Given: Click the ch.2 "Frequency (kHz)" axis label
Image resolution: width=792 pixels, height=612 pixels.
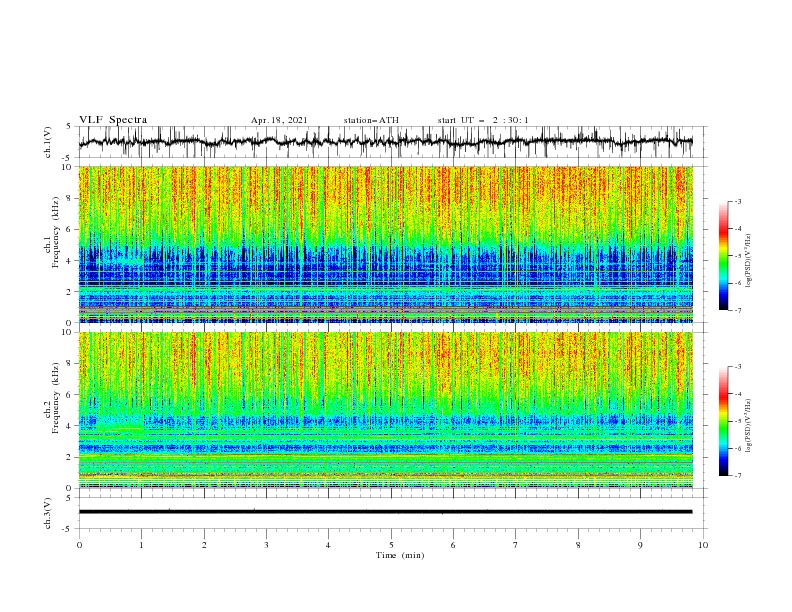Looking at the screenshot, I should coord(57,397).
